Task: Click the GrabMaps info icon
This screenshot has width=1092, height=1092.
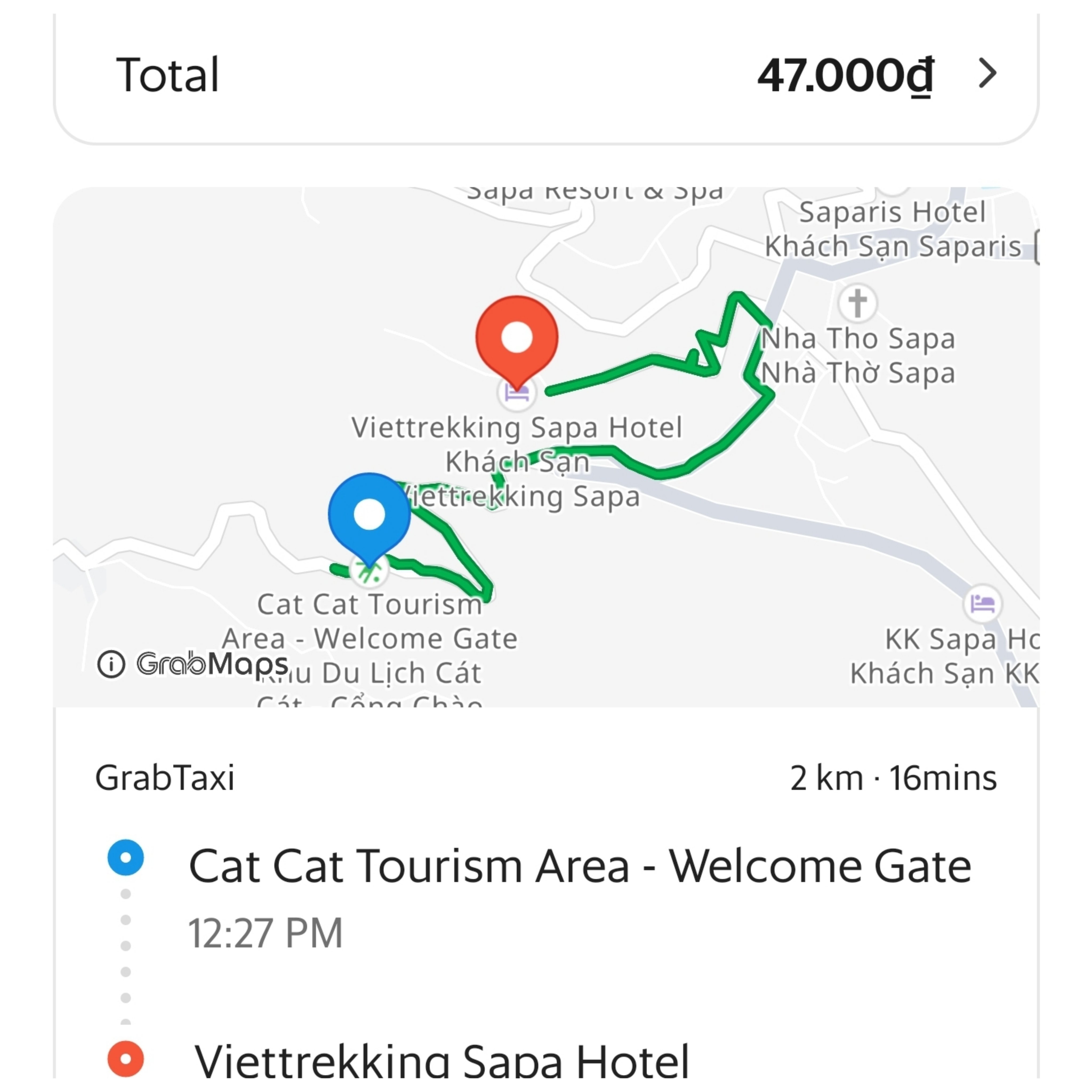Action: coord(111,664)
